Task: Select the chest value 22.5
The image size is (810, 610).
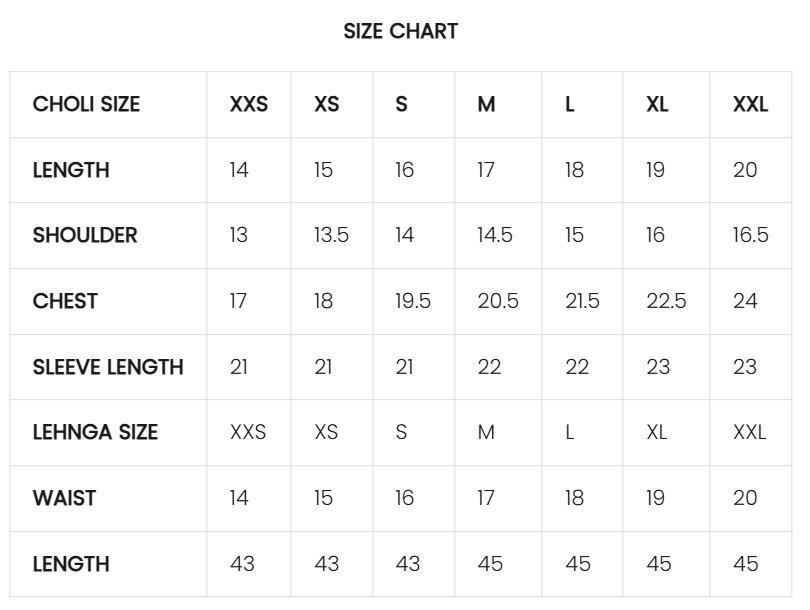Action: pyautogui.click(x=666, y=301)
